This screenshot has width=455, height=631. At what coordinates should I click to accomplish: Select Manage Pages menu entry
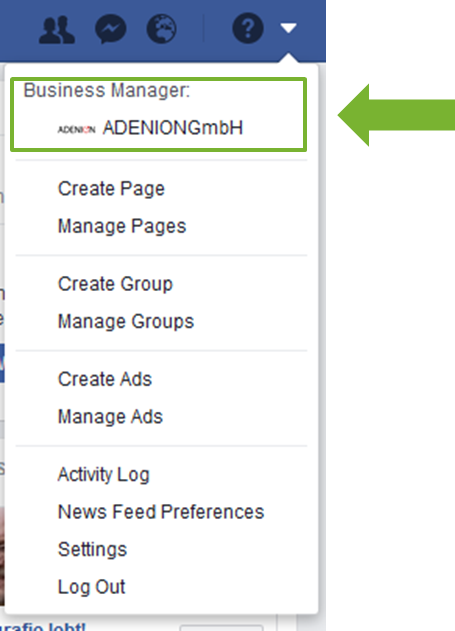click(122, 226)
